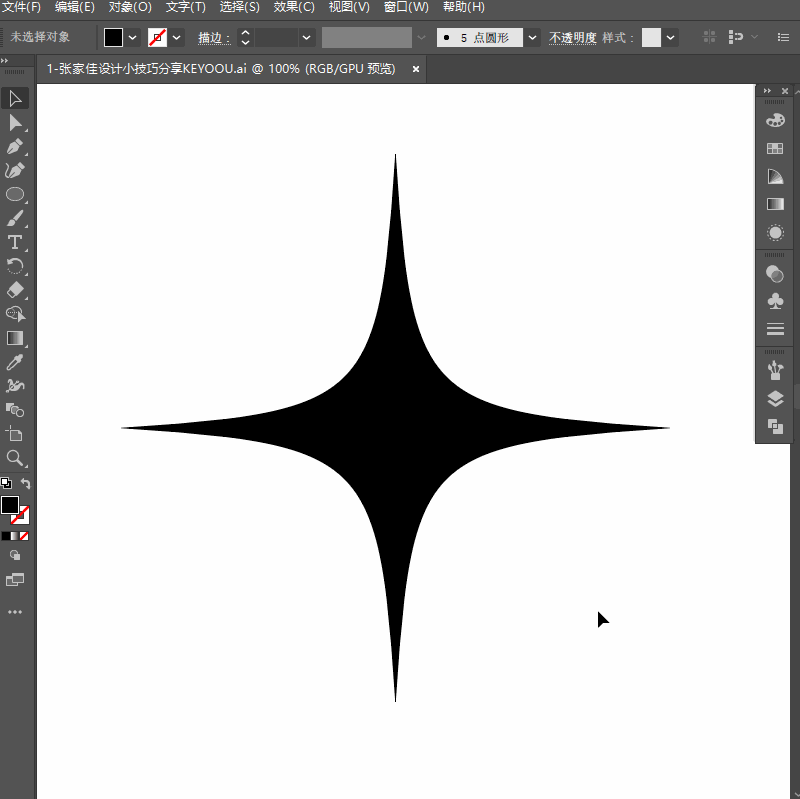Apply None mode button under fill box
Viewport: 800px width, 799px height.
24,536
